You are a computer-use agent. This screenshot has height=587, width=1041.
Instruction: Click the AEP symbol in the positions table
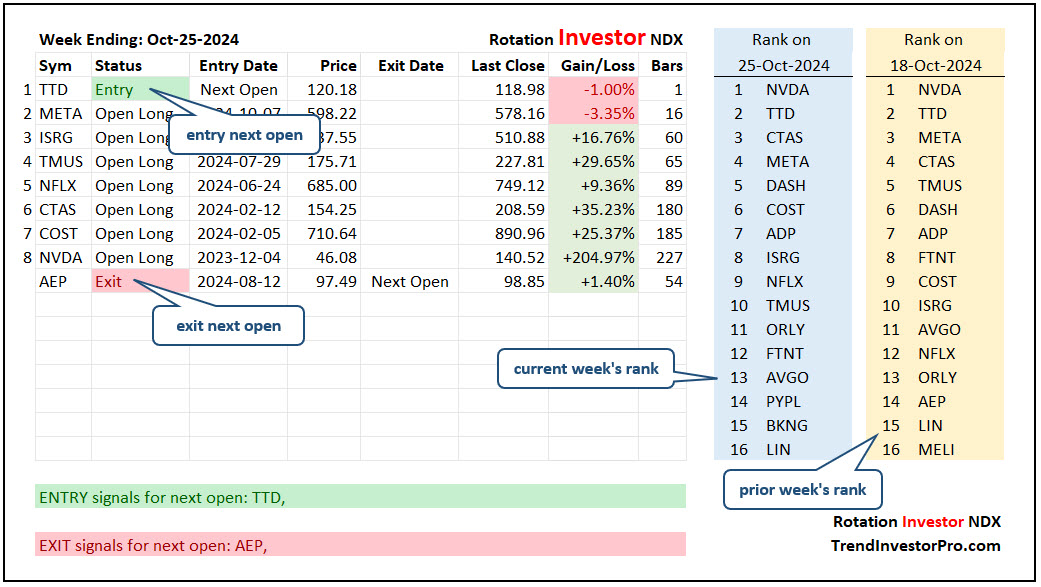point(53,282)
